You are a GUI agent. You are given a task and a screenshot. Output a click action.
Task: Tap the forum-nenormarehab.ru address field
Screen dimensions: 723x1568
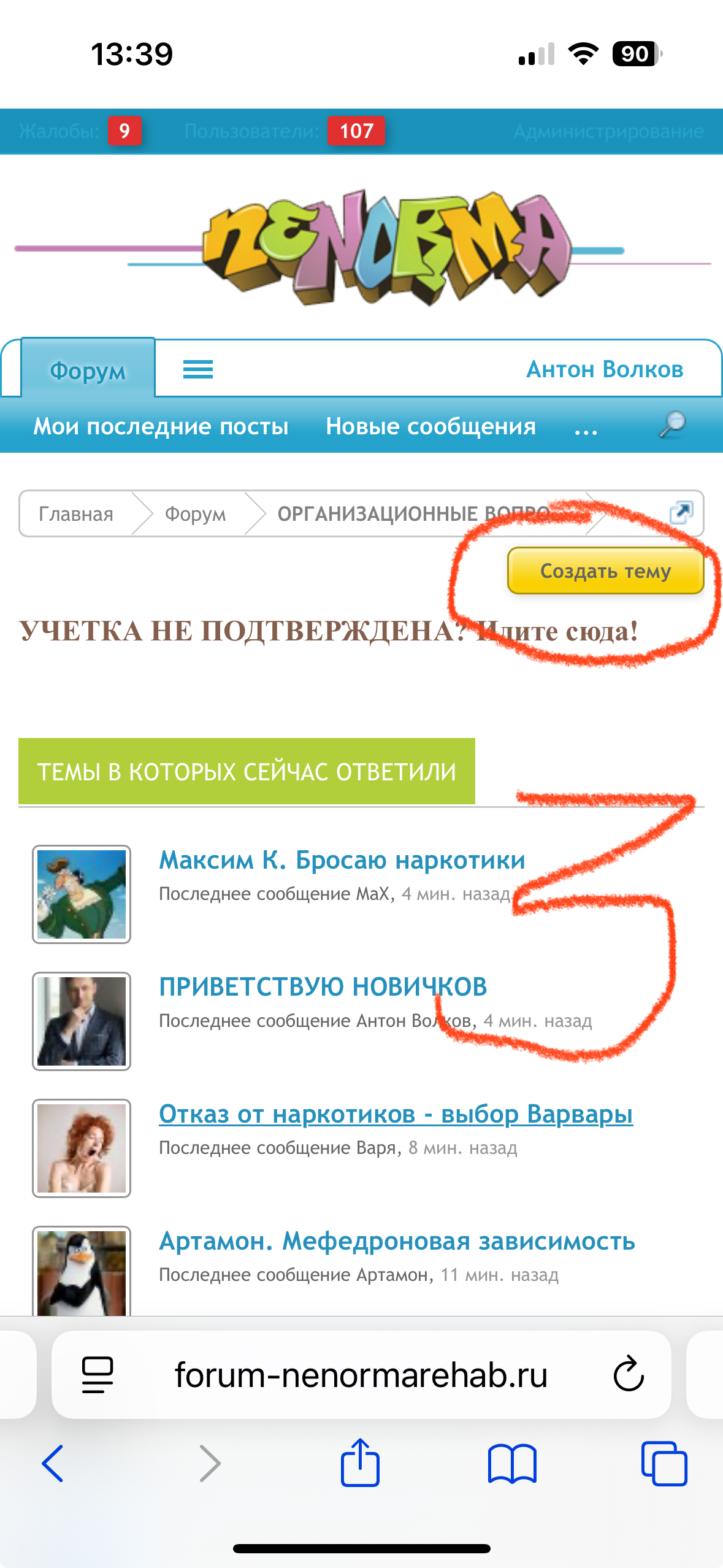pos(361,1374)
